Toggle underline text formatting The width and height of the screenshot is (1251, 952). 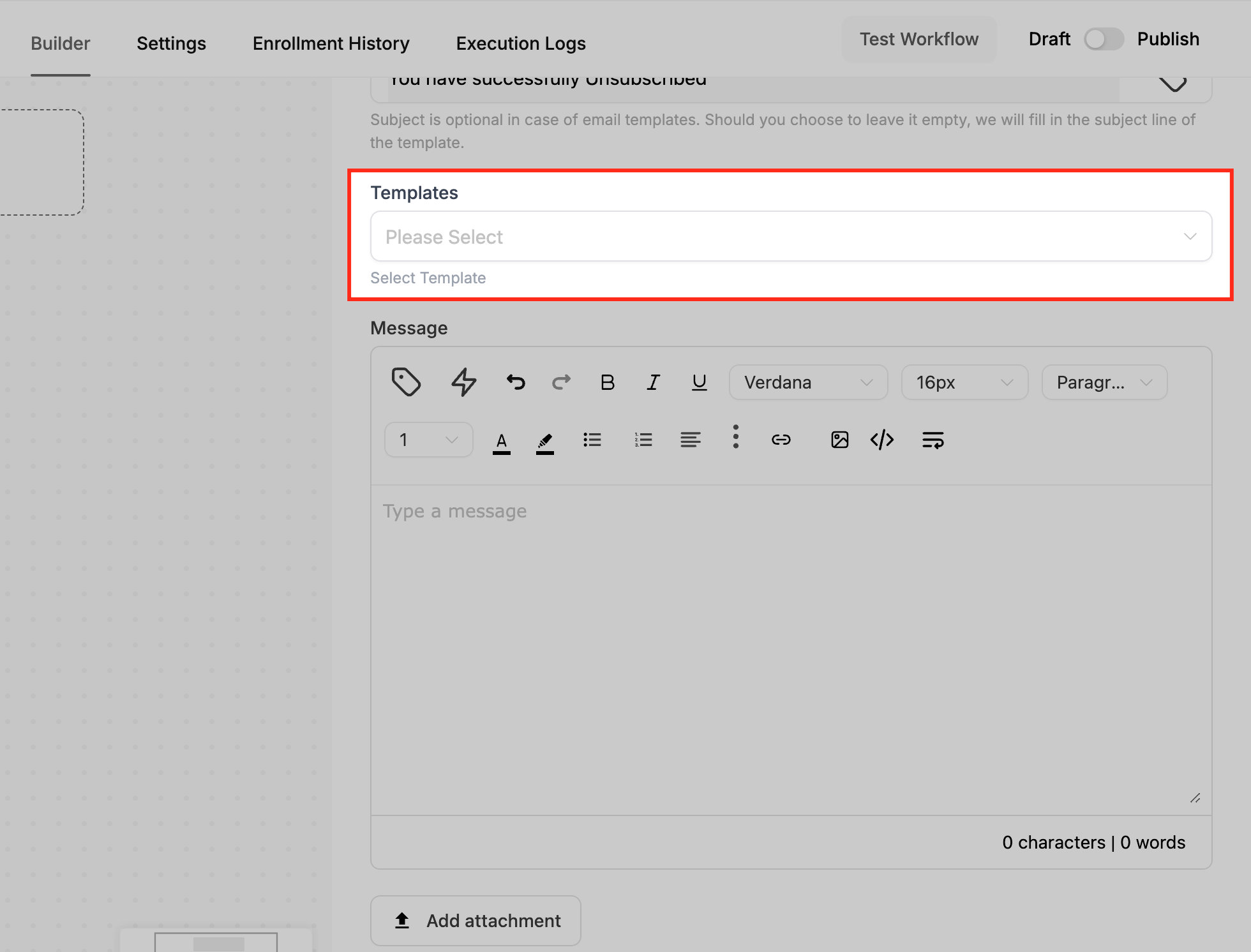[699, 382]
